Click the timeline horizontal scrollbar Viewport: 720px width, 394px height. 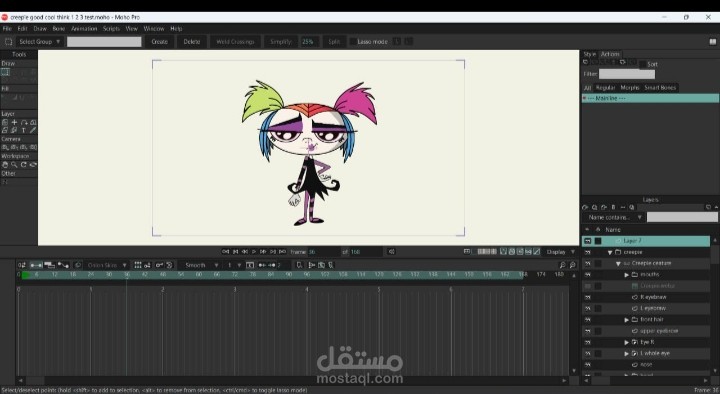click(292, 380)
